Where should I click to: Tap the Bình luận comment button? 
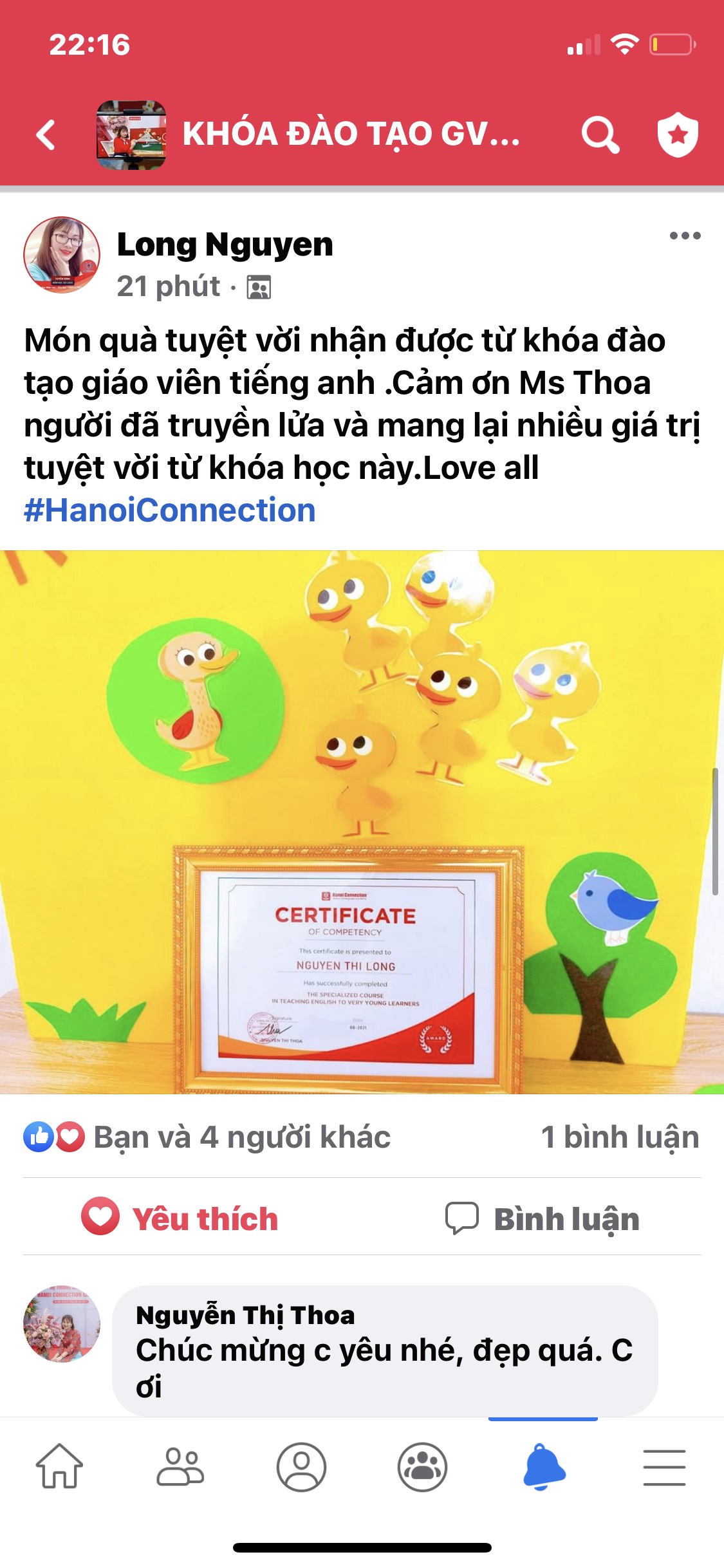543,1218
